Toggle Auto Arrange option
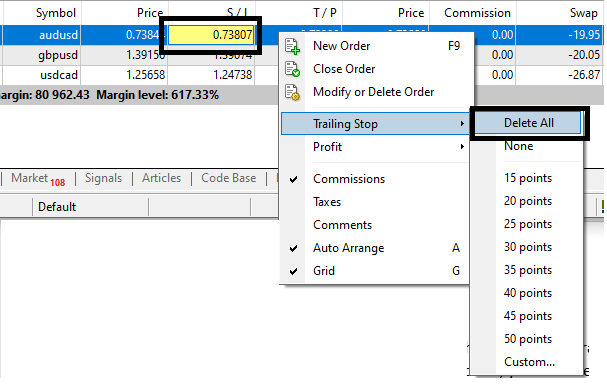The image size is (607, 386). [376, 248]
